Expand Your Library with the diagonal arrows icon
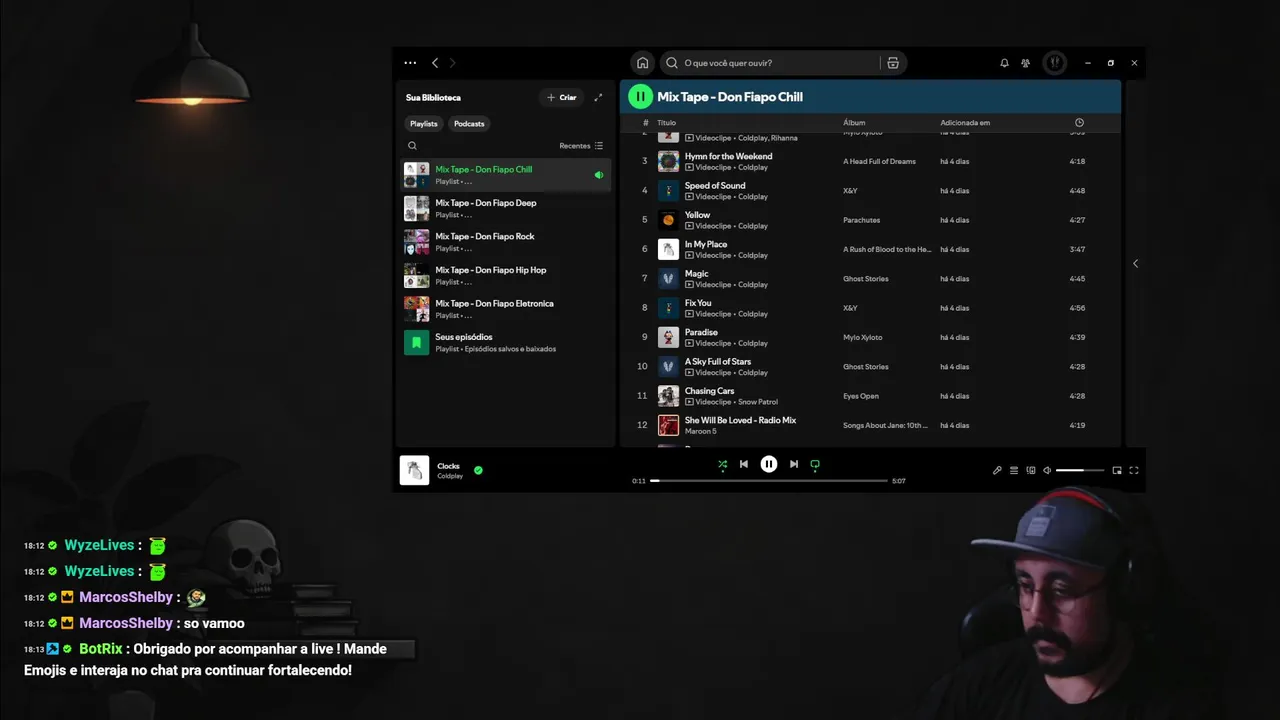This screenshot has width=1280, height=720. click(x=598, y=97)
